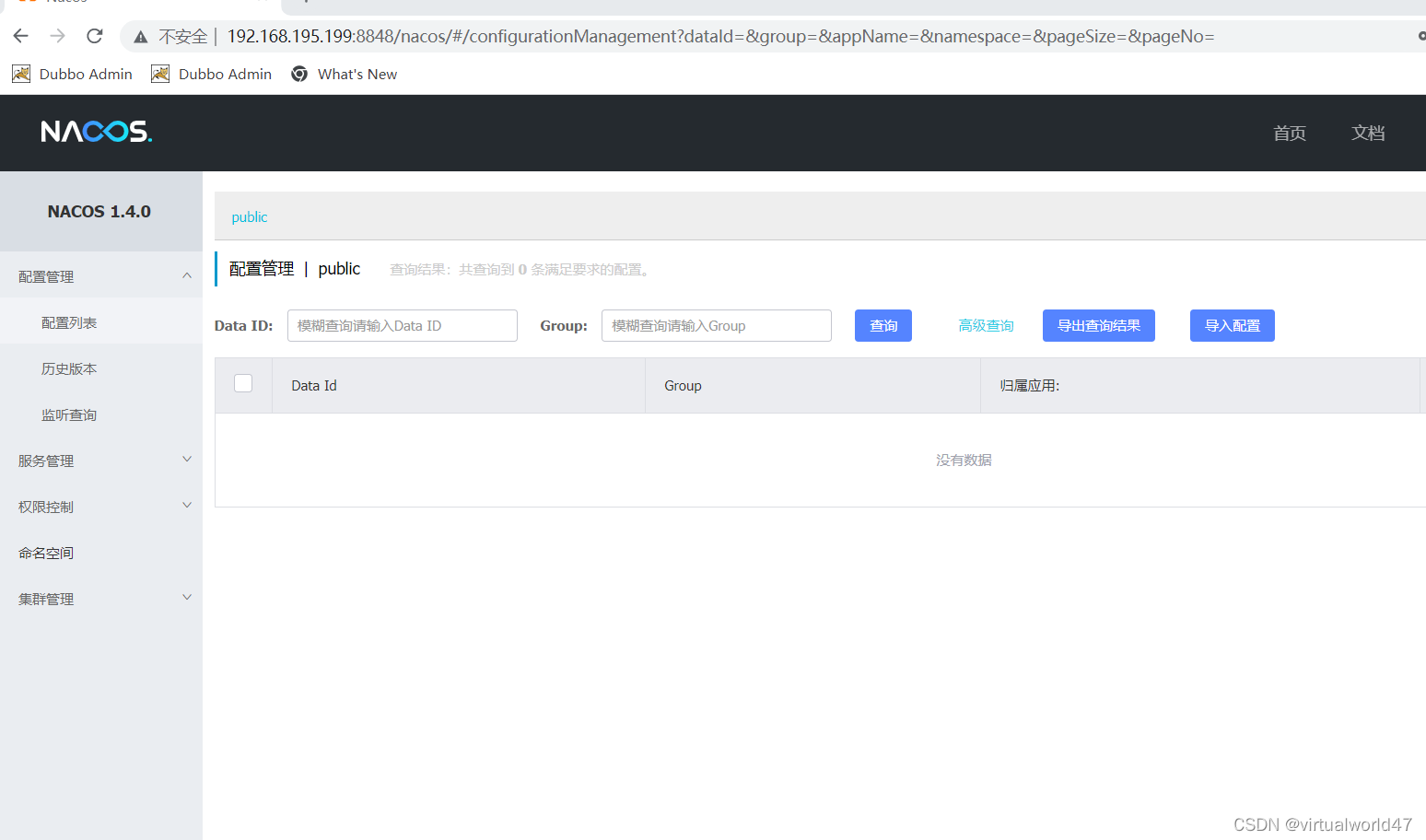This screenshot has height=840, width=1426.
Task: Click the 导入配置 button
Action: tap(1233, 325)
